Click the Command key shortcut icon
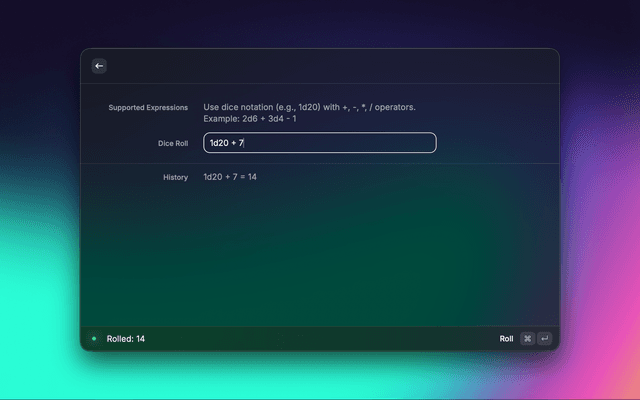 point(527,339)
